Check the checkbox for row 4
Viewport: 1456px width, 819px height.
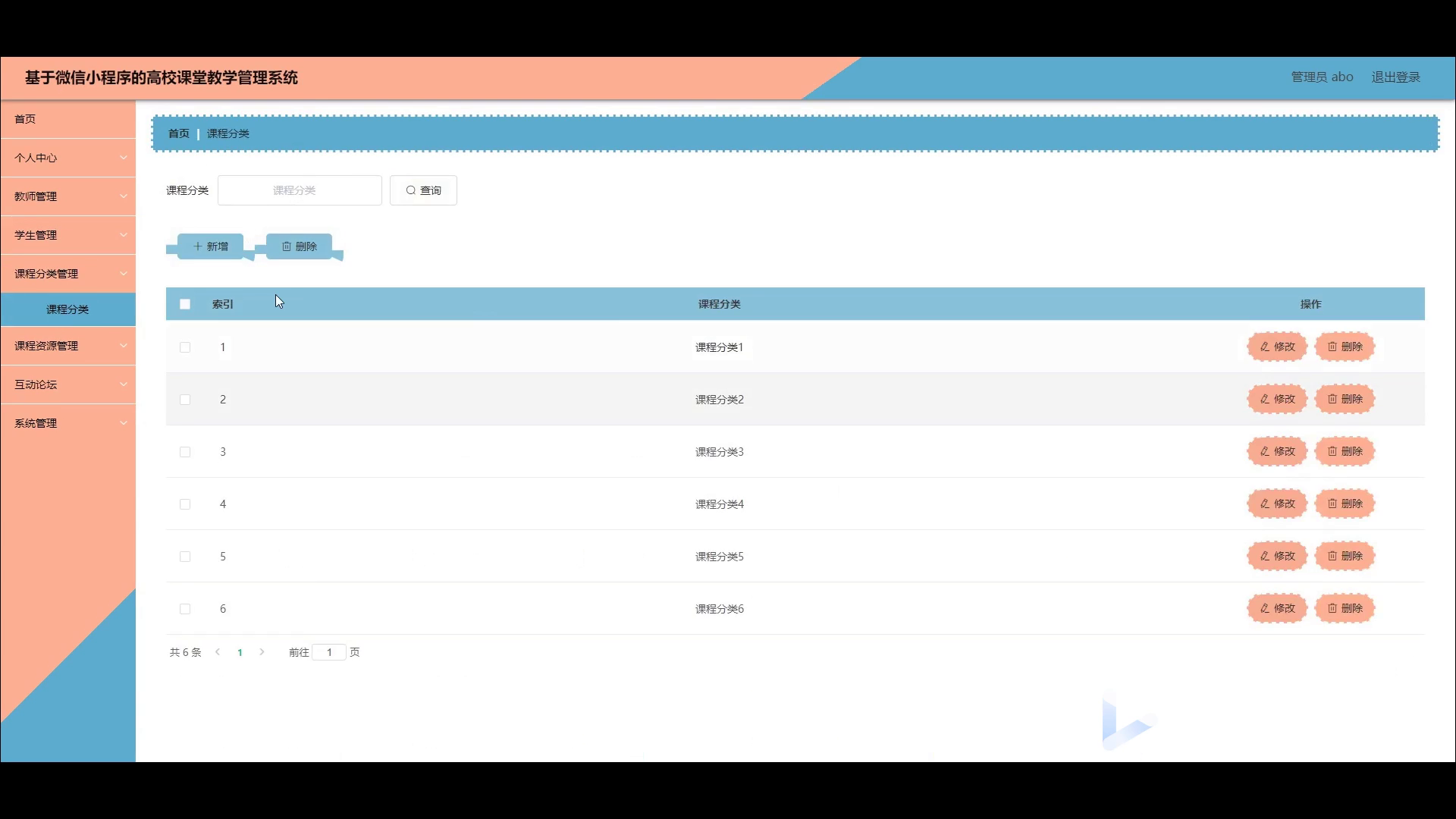(185, 504)
